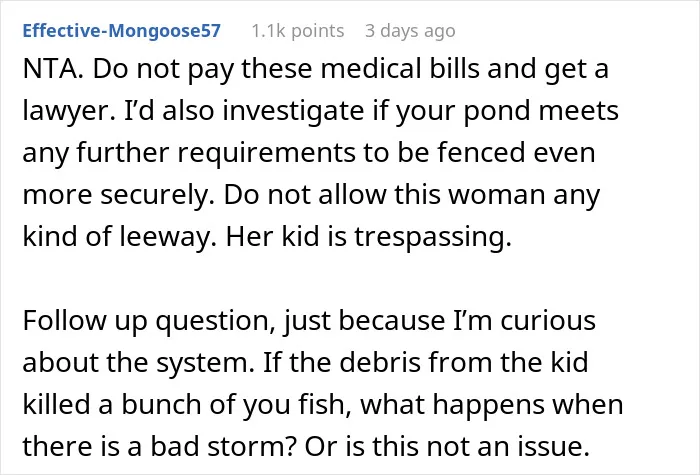Open the 3 days ago timestamp permalink
Image resolution: width=700 pixels, height=475 pixels.
tap(410, 31)
